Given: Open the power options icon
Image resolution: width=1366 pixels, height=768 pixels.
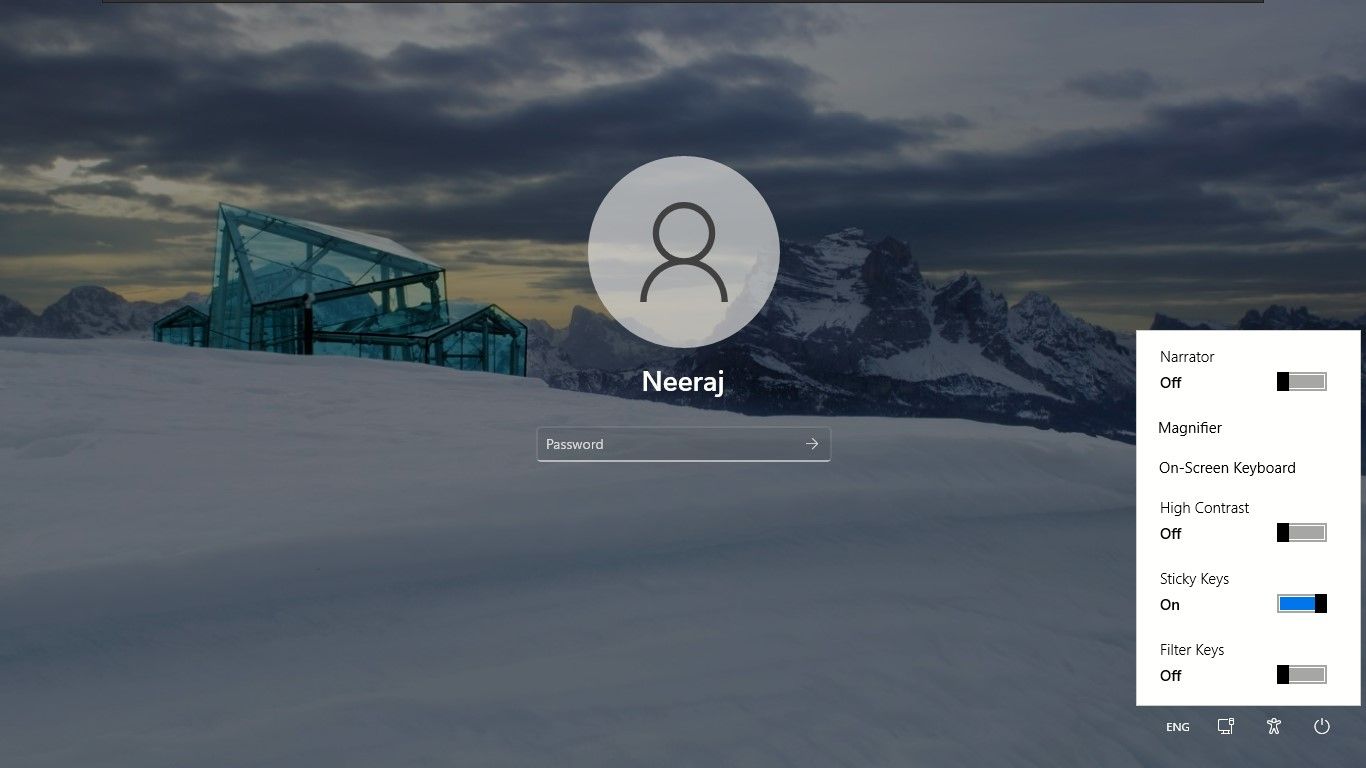Looking at the screenshot, I should [1322, 727].
